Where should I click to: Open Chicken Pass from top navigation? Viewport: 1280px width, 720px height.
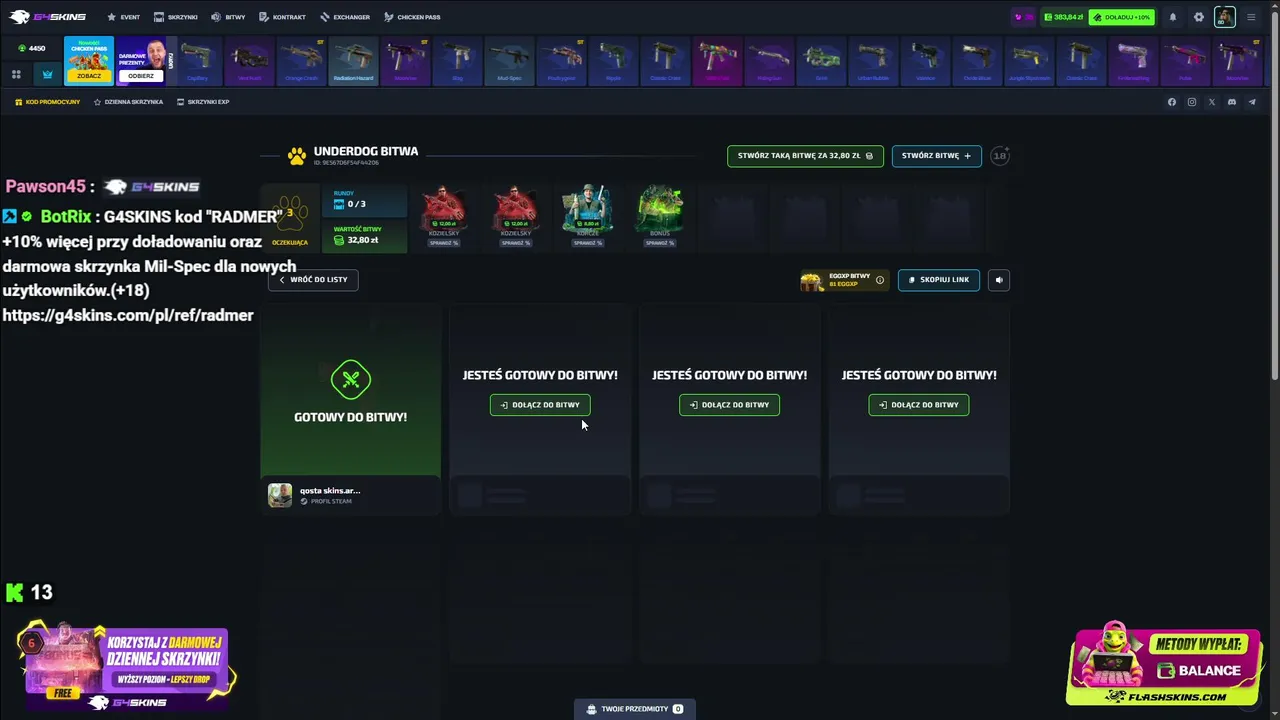412,17
